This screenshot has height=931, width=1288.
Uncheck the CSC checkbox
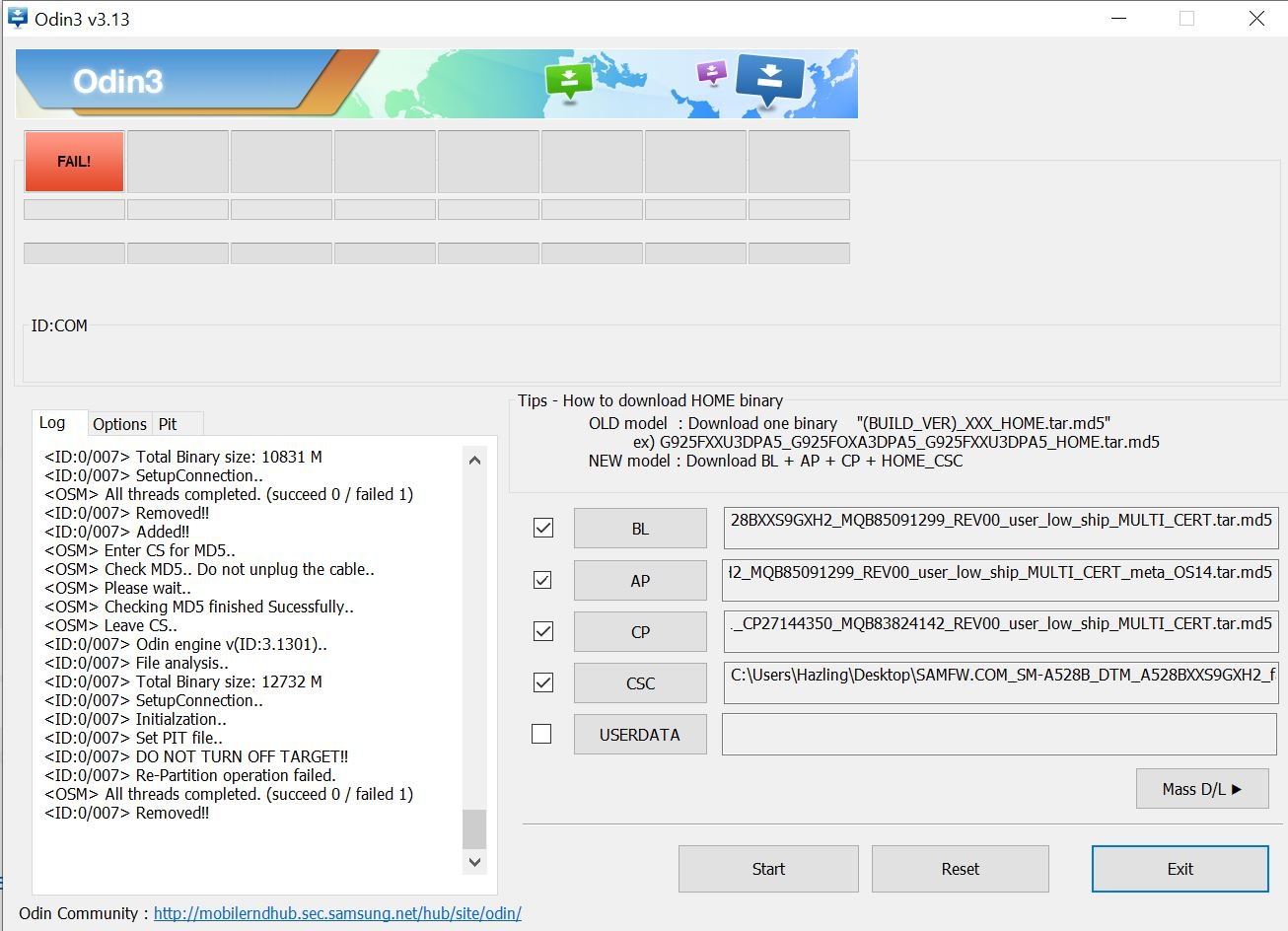tap(542, 682)
